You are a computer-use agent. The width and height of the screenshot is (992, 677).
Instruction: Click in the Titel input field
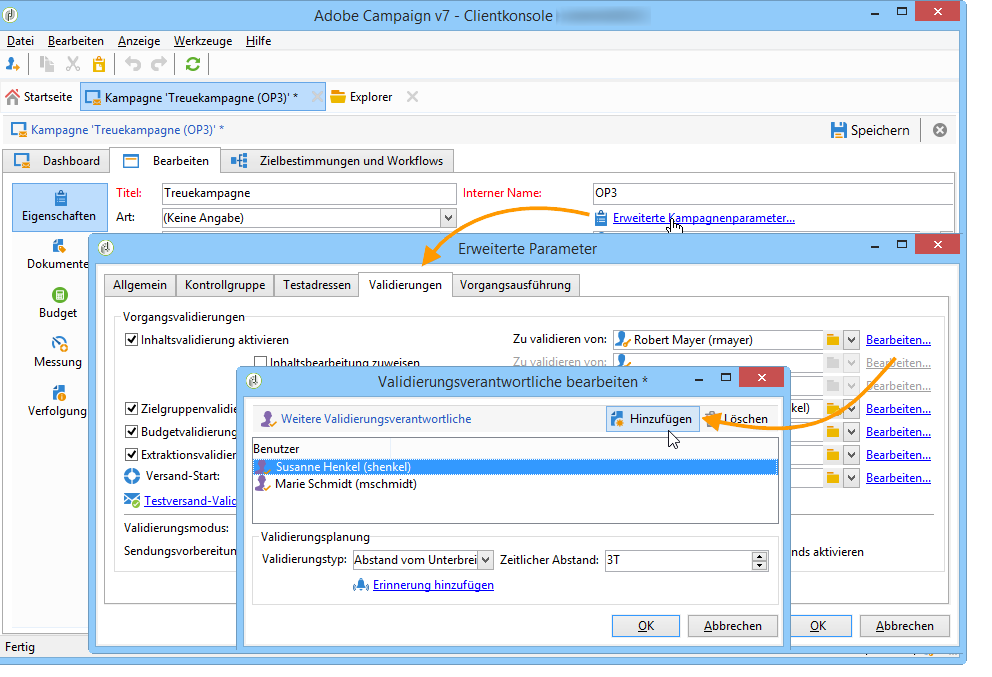tap(309, 194)
